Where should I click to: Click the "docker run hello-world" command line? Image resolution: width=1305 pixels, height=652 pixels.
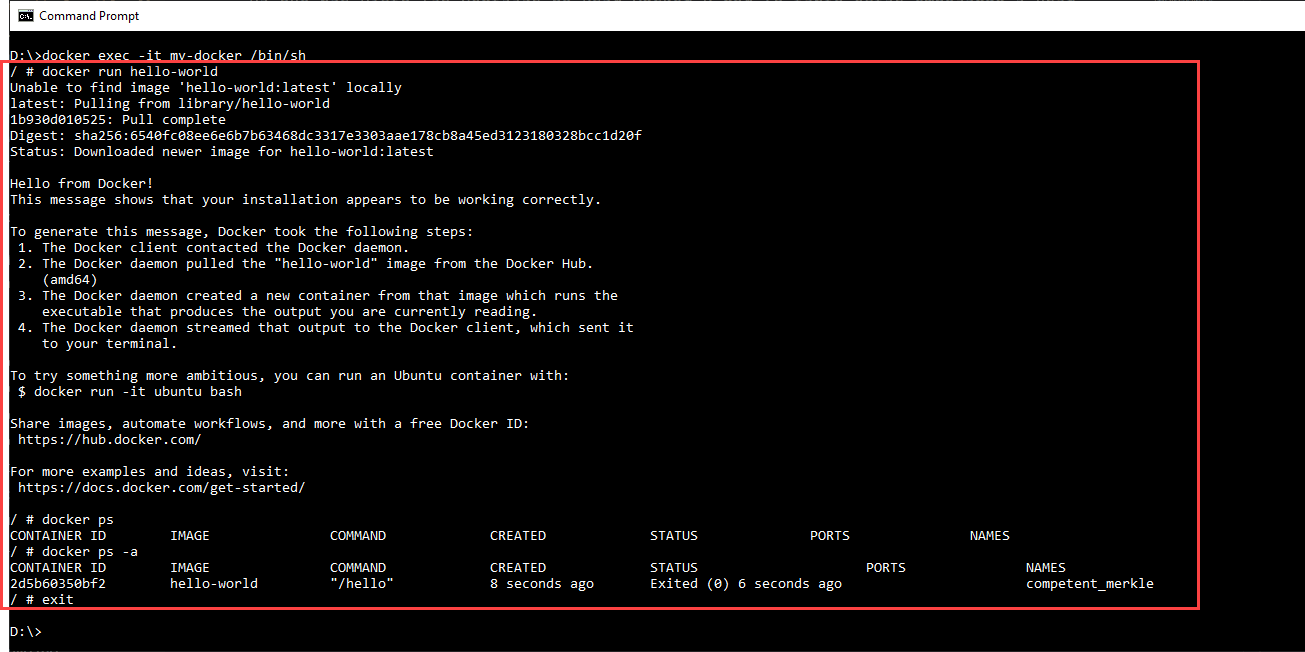(114, 71)
